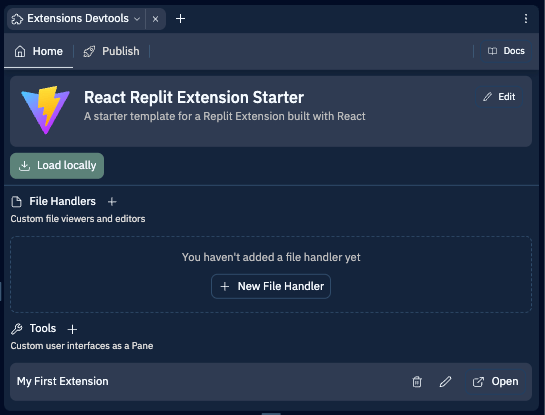The width and height of the screenshot is (545, 415).
Task: Click the Tools section heading
Action: coord(43,328)
